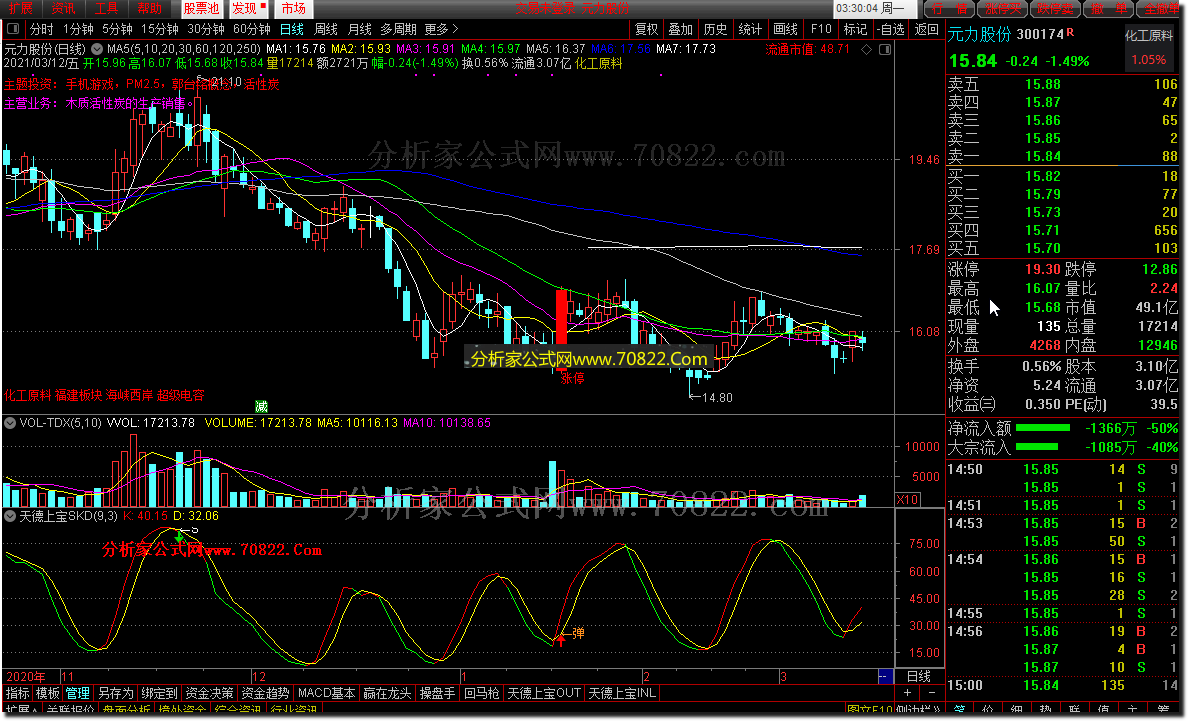Viewport: 1189px width, 721px height.
Task: Click 行情 button at top right
Action: (950, 8)
